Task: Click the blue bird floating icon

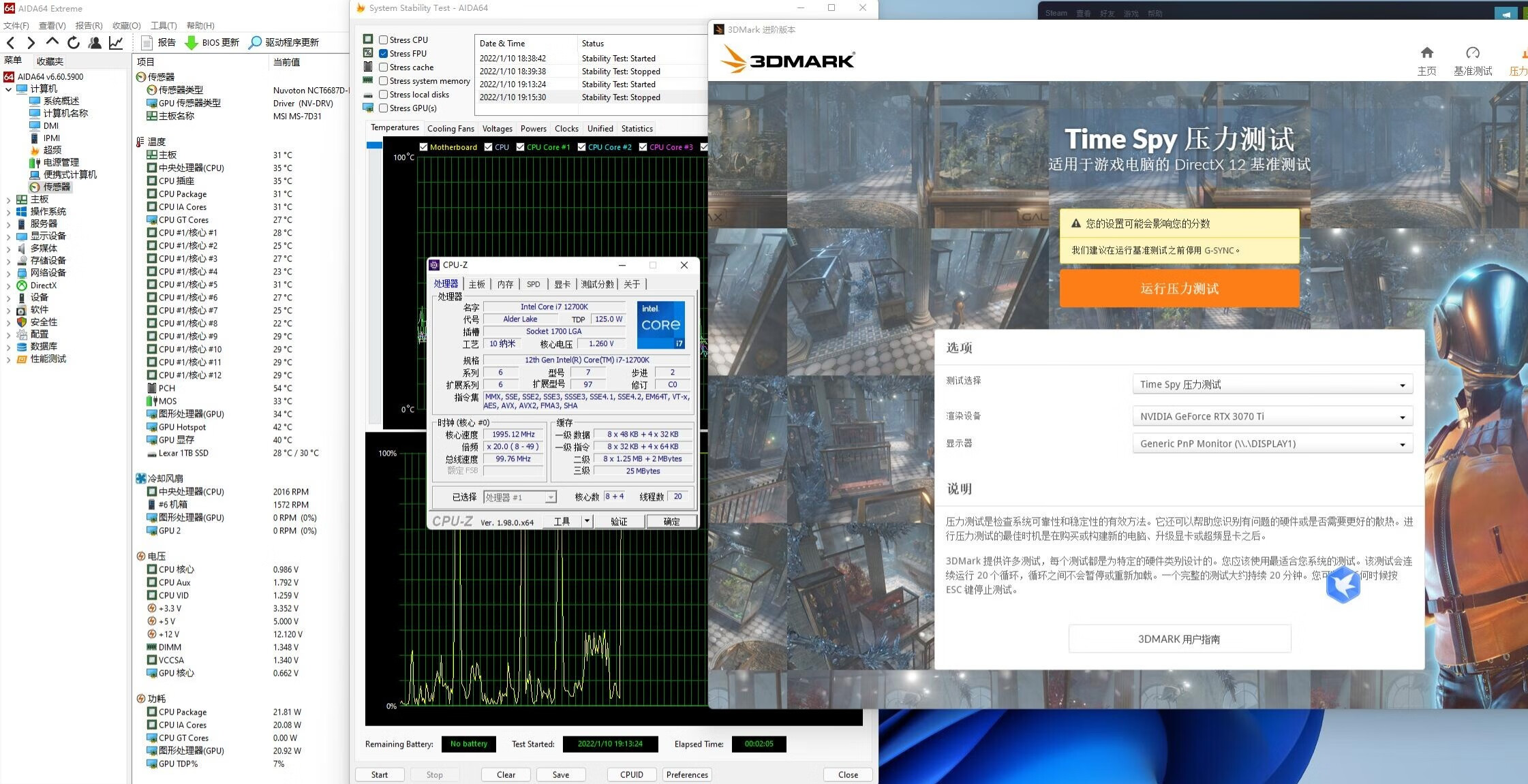Action: point(1343,584)
